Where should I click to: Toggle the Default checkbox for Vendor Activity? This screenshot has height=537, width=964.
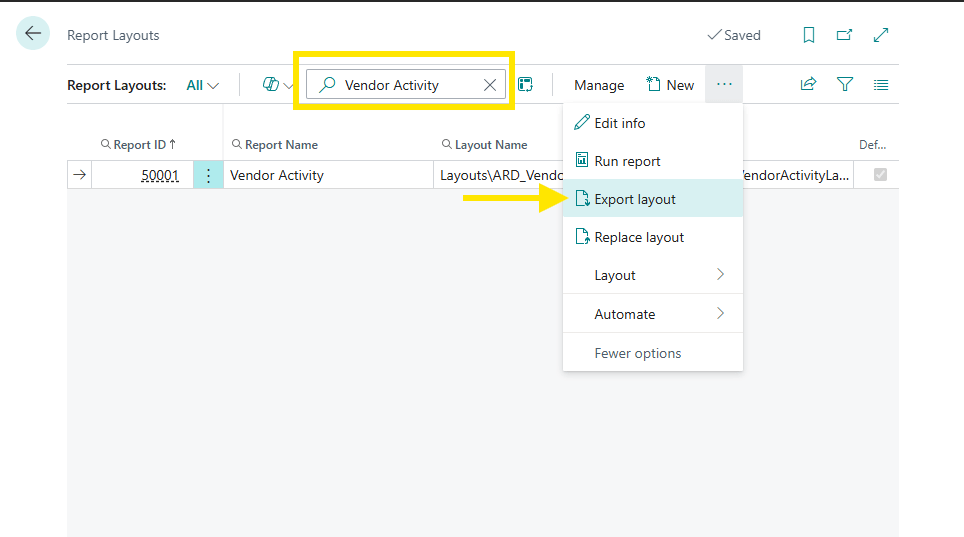pyautogui.click(x=880, y=175)
